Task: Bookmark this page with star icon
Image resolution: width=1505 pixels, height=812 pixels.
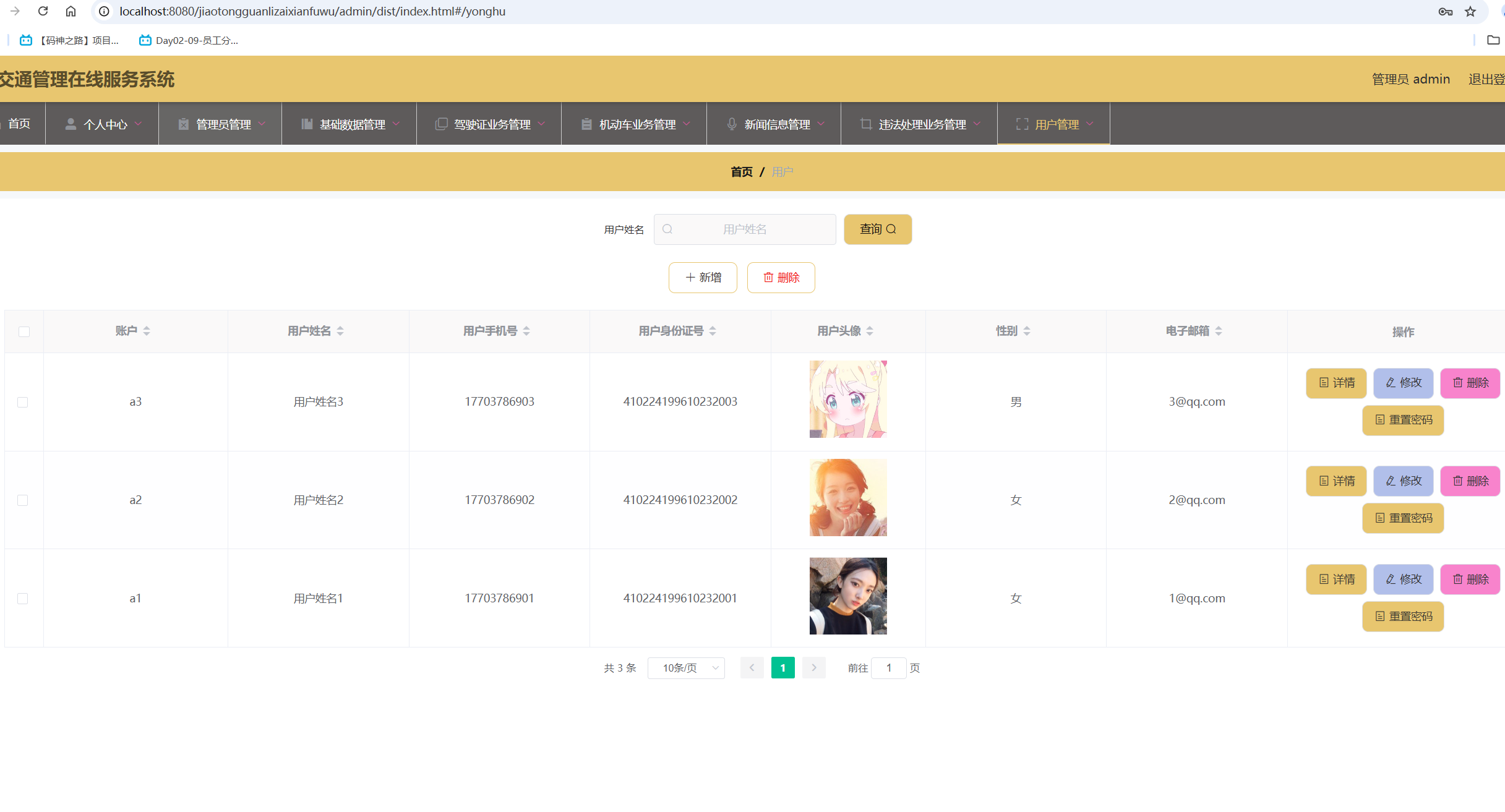Action: [1470, 11]
